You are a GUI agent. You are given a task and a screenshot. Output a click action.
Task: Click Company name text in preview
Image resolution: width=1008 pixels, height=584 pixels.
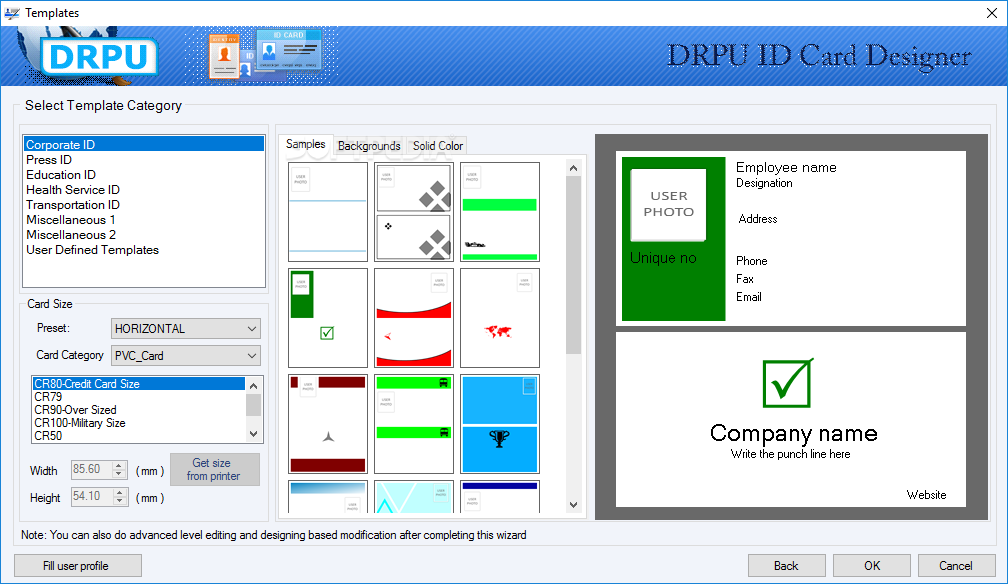(x=794, y=433)
